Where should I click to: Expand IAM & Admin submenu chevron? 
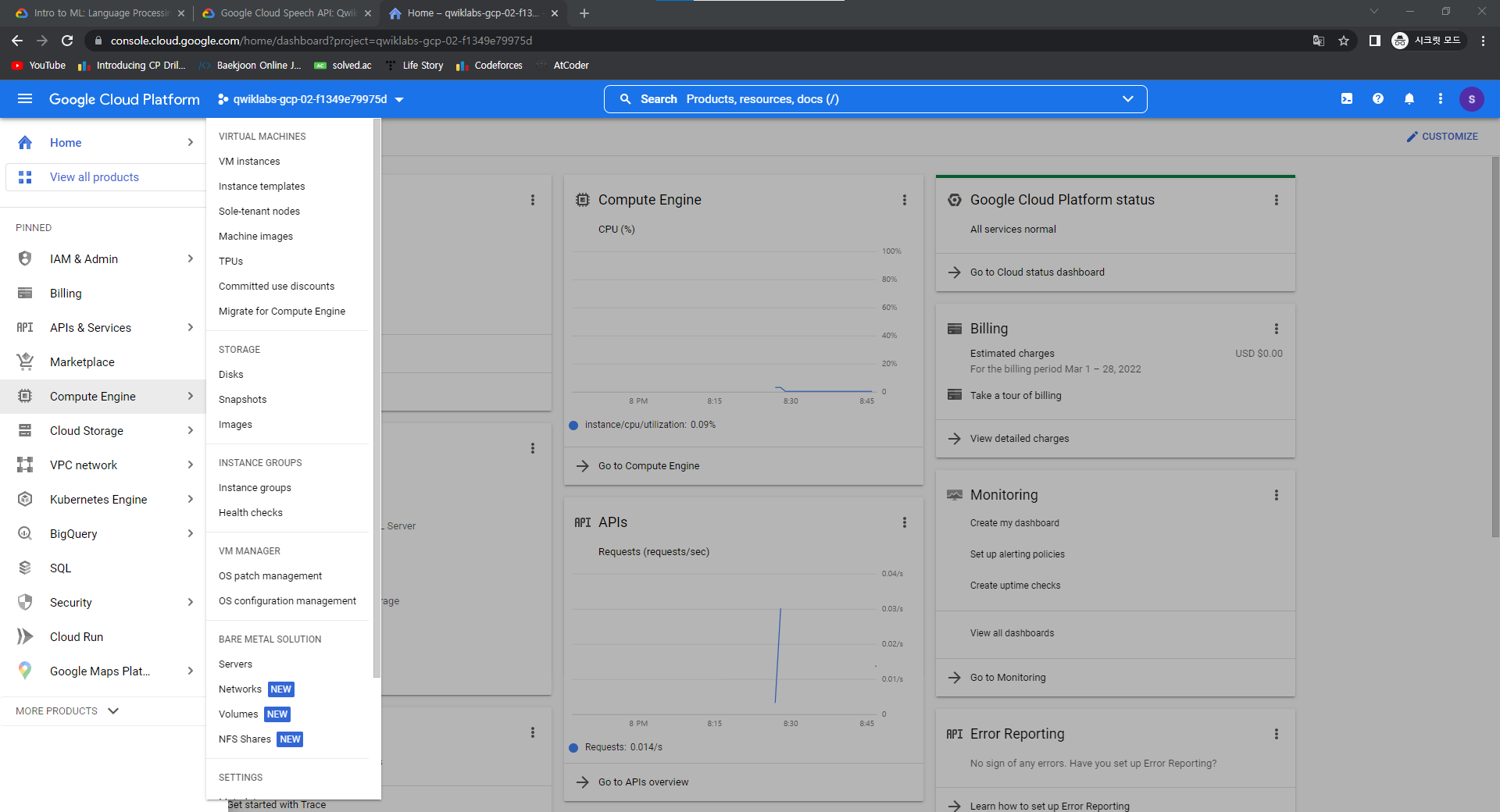click(190, 258)
